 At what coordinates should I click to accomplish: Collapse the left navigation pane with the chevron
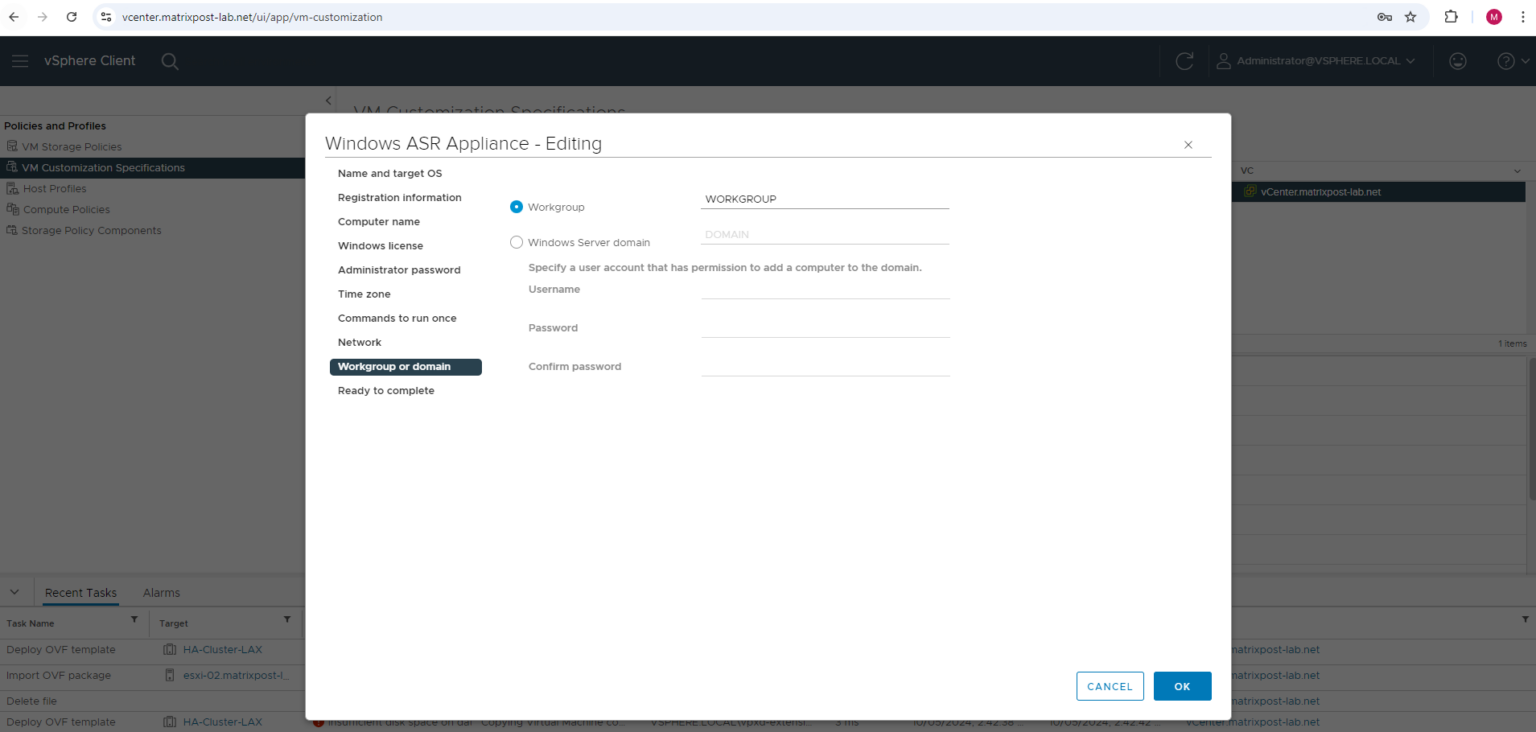(x=329, y=100)
